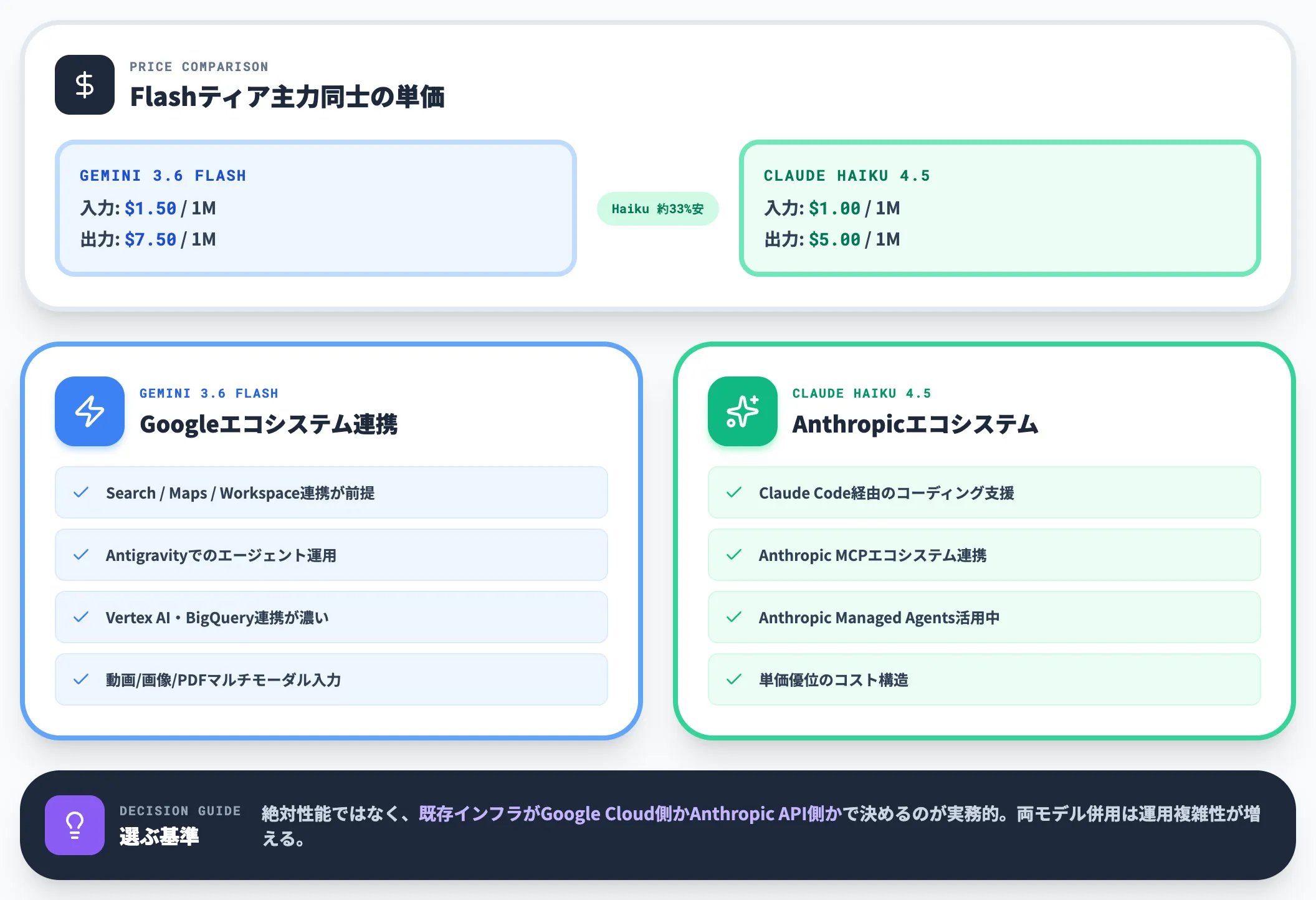
Task: Click highlighted '既存インフラがGoogle Cloud側かAnthropic API側か' text
Action: click(630, 814)
